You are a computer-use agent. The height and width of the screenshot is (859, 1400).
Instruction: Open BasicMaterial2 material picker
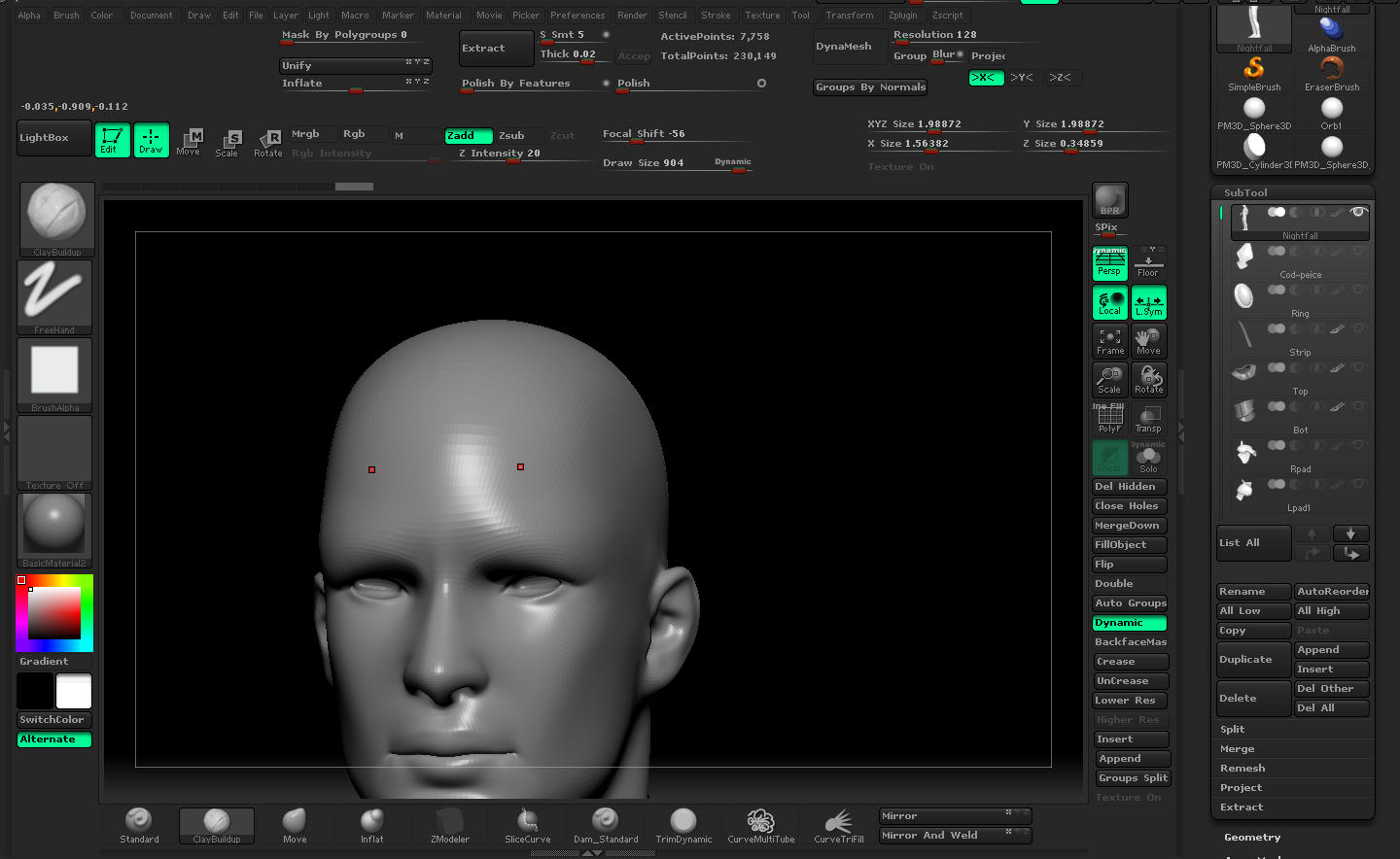point(54,531)
